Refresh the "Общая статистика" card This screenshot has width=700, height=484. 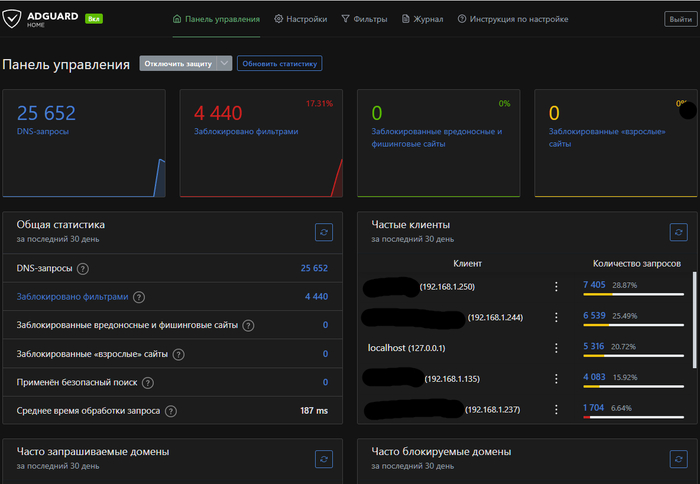click(323, 231)
